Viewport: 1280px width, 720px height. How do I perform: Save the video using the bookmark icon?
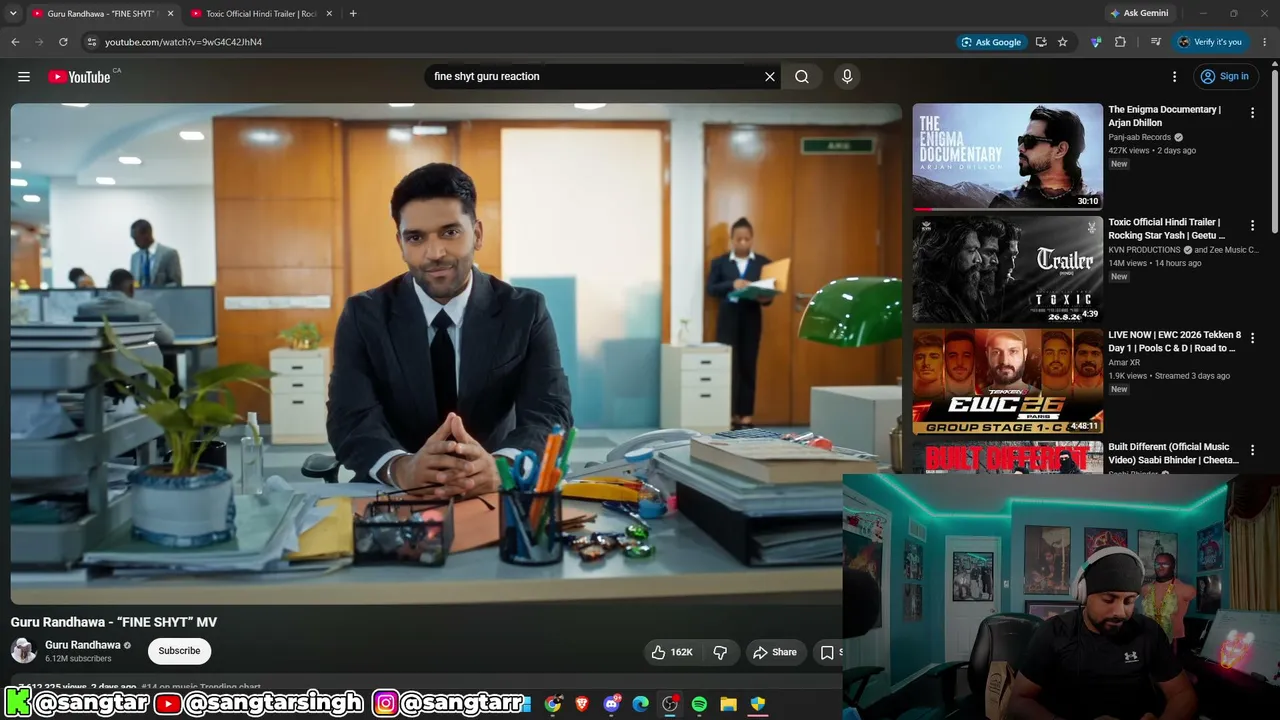[828, 652]
